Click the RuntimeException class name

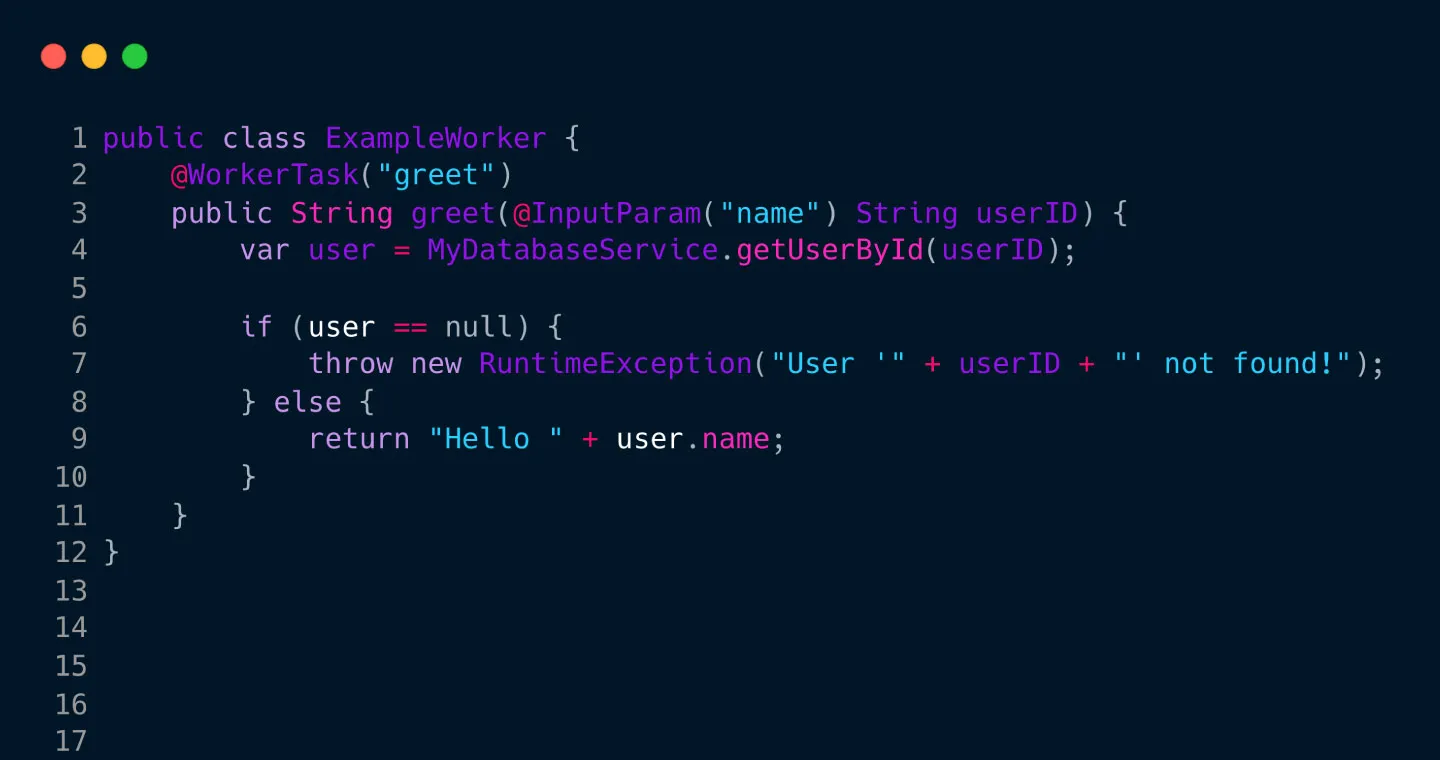[615, 363]
